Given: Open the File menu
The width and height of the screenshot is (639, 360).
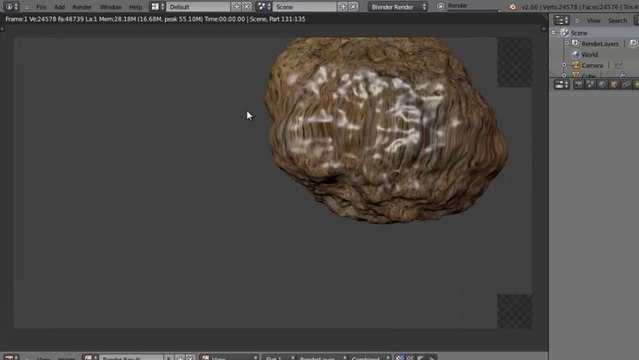Looking at the screenshot, I should (x=41, y=7).
